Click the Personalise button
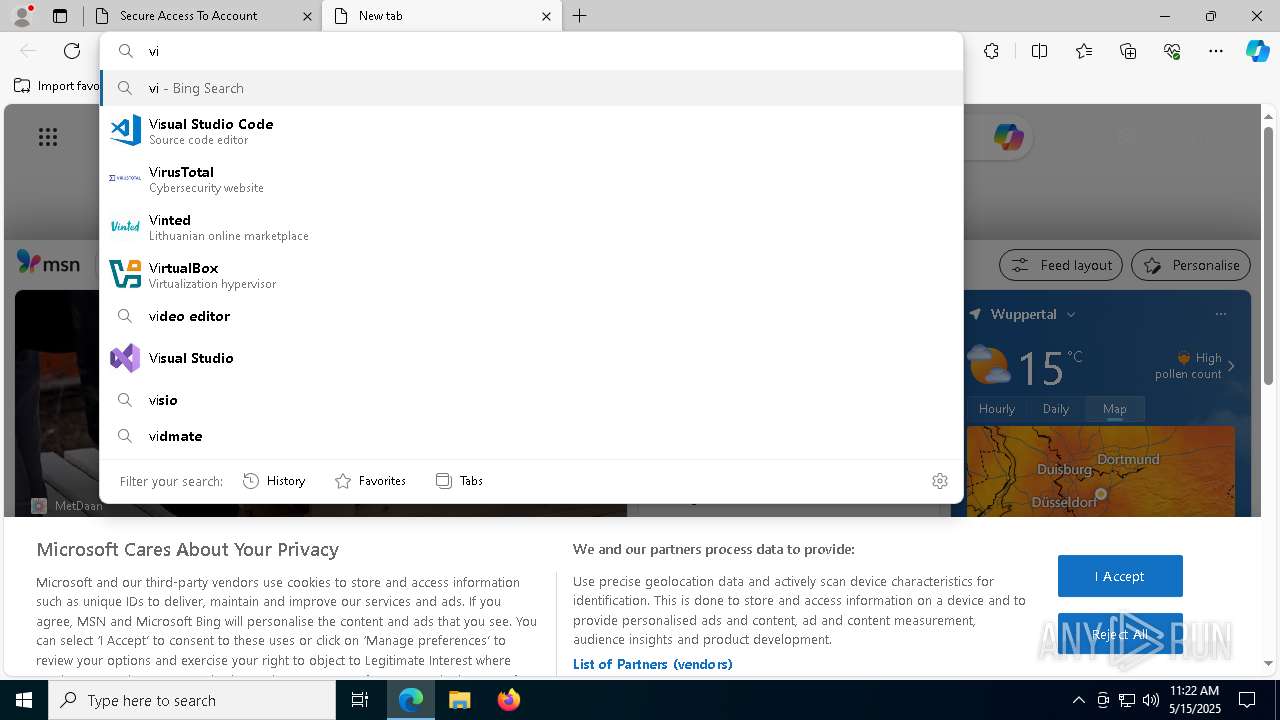Viewport: 1280px width, 720px height. tap(1191, 265)
